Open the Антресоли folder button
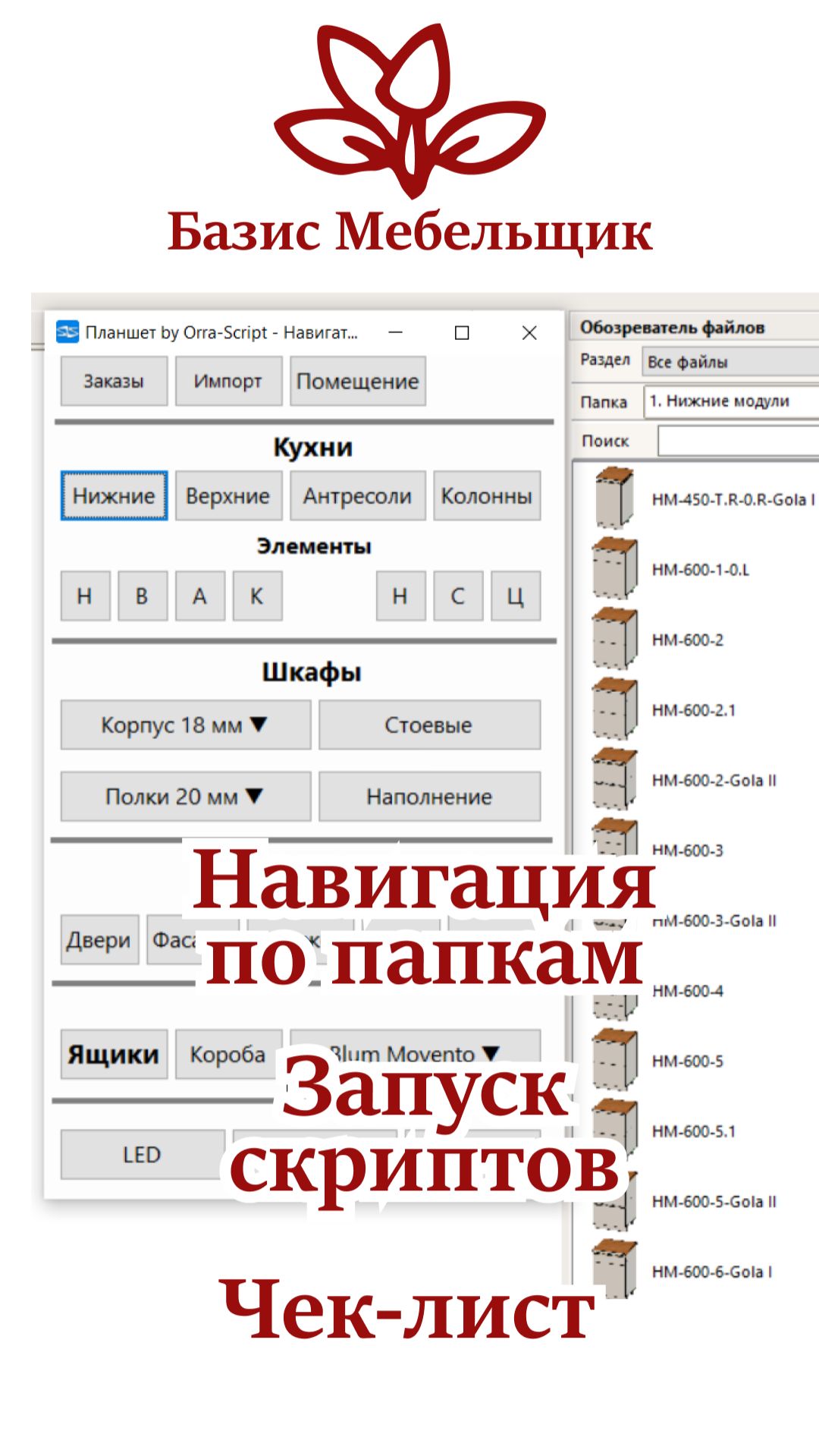Viewport: 819px width, 1456px height. coord(357,495)
